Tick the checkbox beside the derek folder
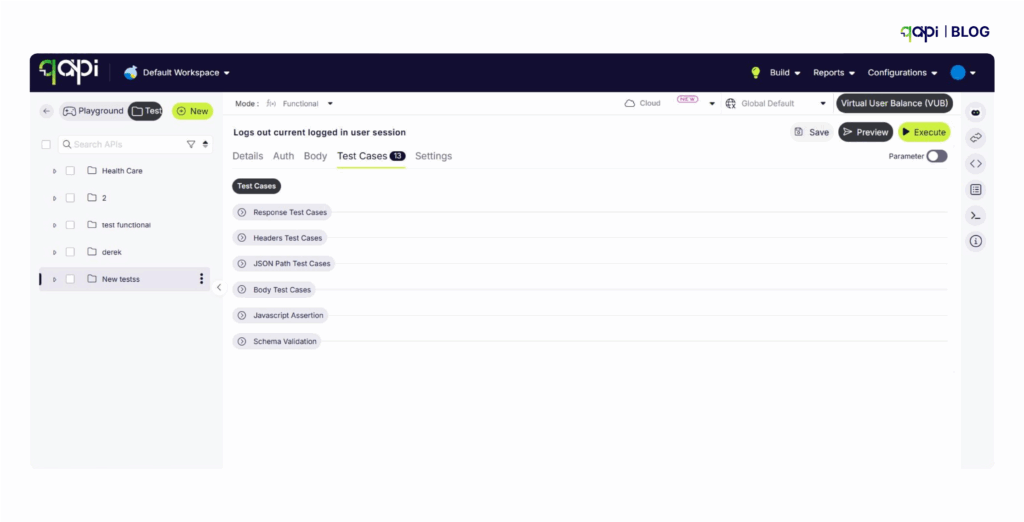Image resolution: width=1024 pixels, height=522 pixels. point(70,252)
